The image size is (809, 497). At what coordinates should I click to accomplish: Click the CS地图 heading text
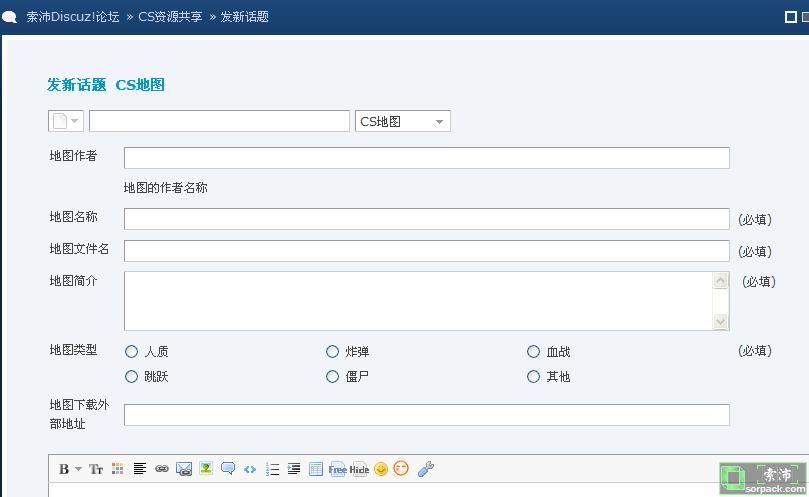tap(140, 85)
